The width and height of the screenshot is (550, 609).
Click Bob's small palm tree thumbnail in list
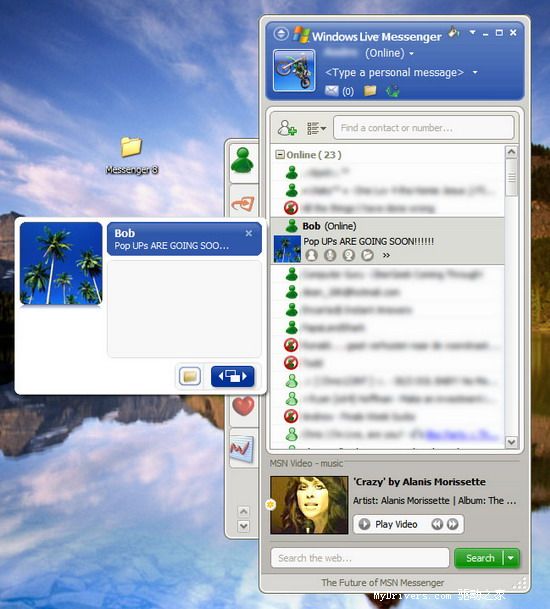coord(287,249)
